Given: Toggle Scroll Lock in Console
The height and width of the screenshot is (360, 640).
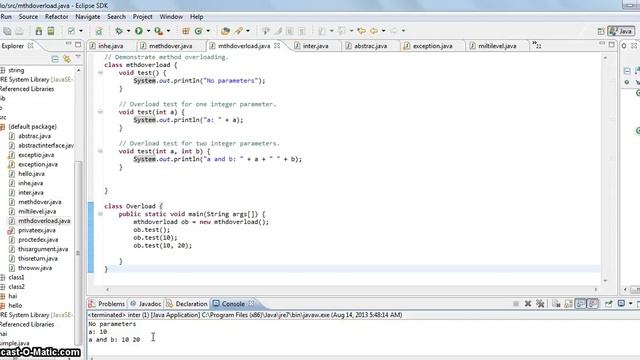Looking at the screenshot, I should (568, 304).
